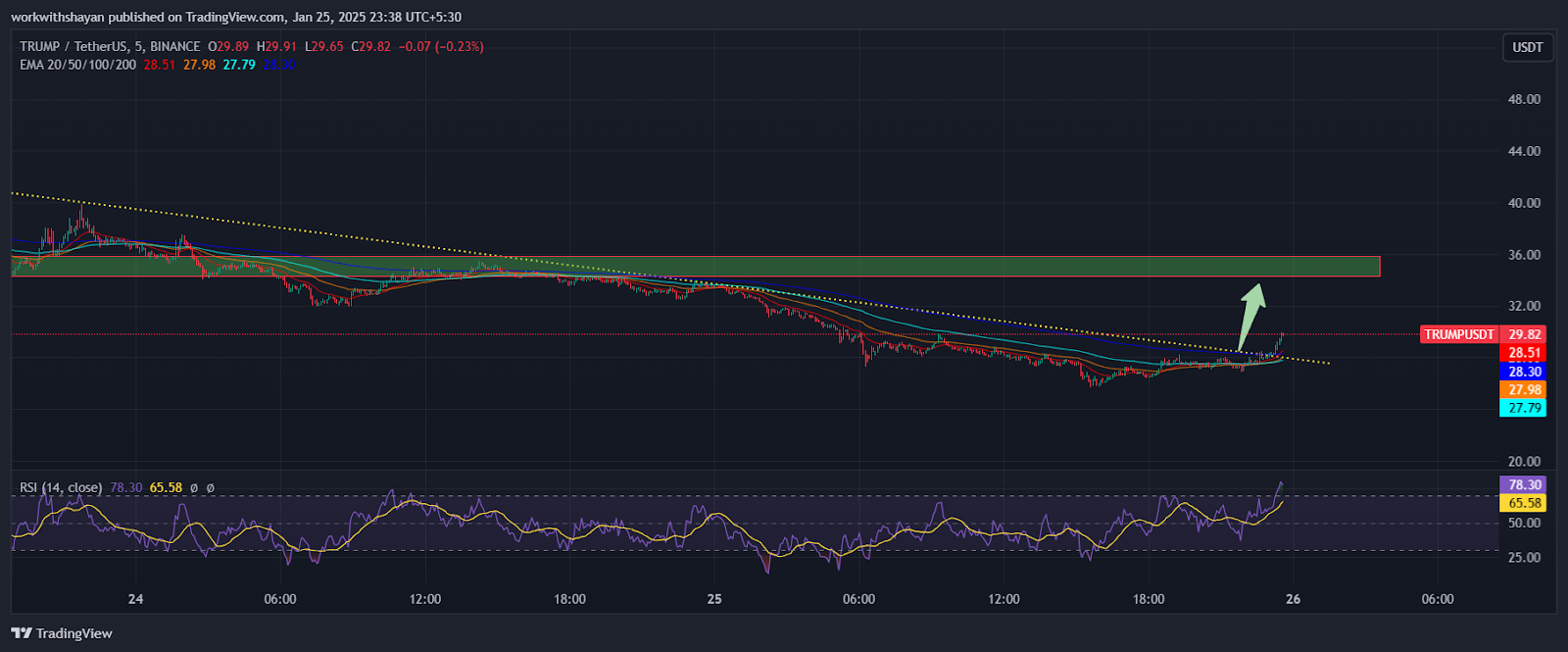
Task: Click the green upward arrow annotation
Action: point(1250,314)
